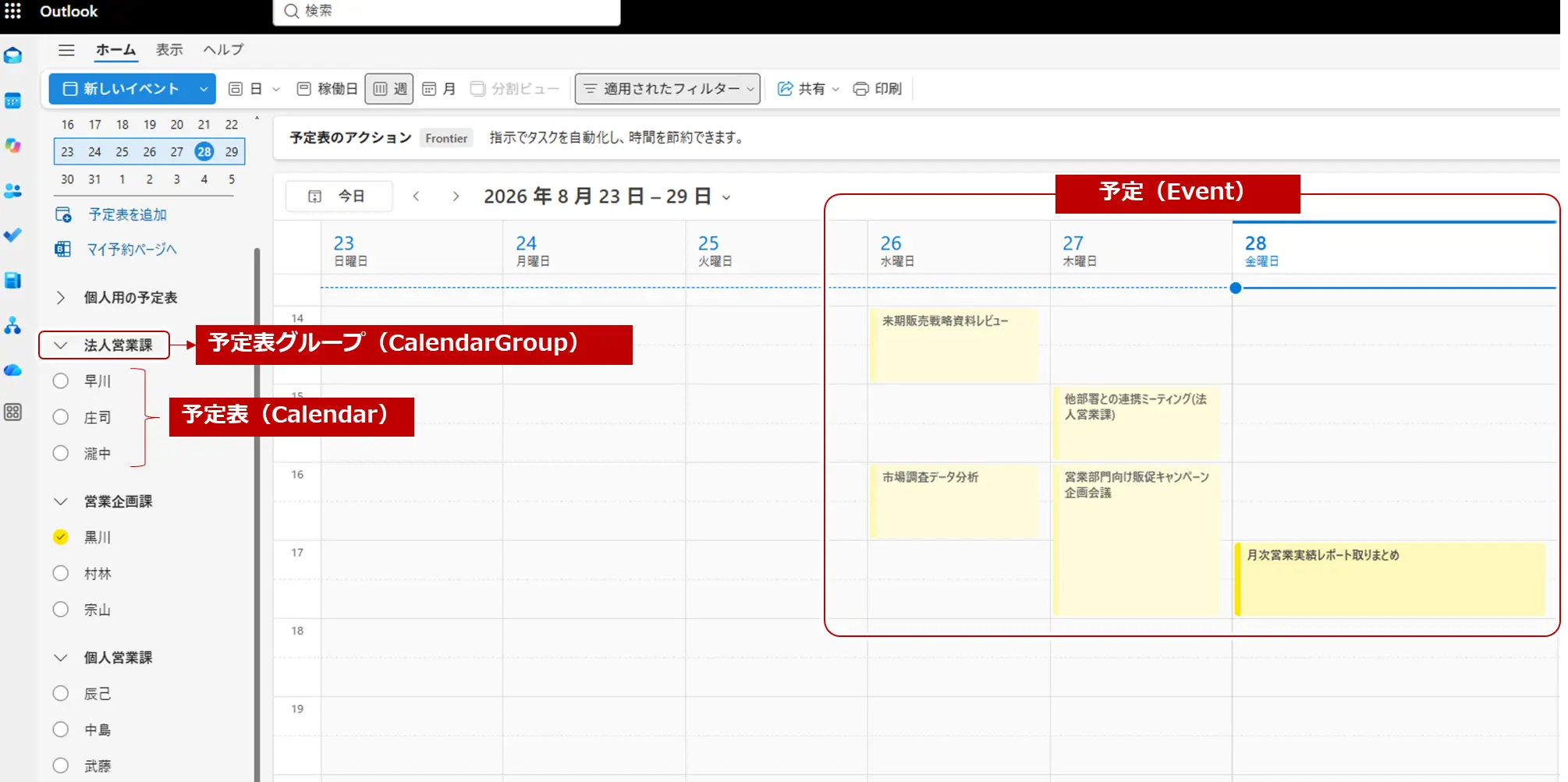Click the search magnifier icon
This screenshot has height=782, width=1568.
pyautogui.click(x=292, y=11)
